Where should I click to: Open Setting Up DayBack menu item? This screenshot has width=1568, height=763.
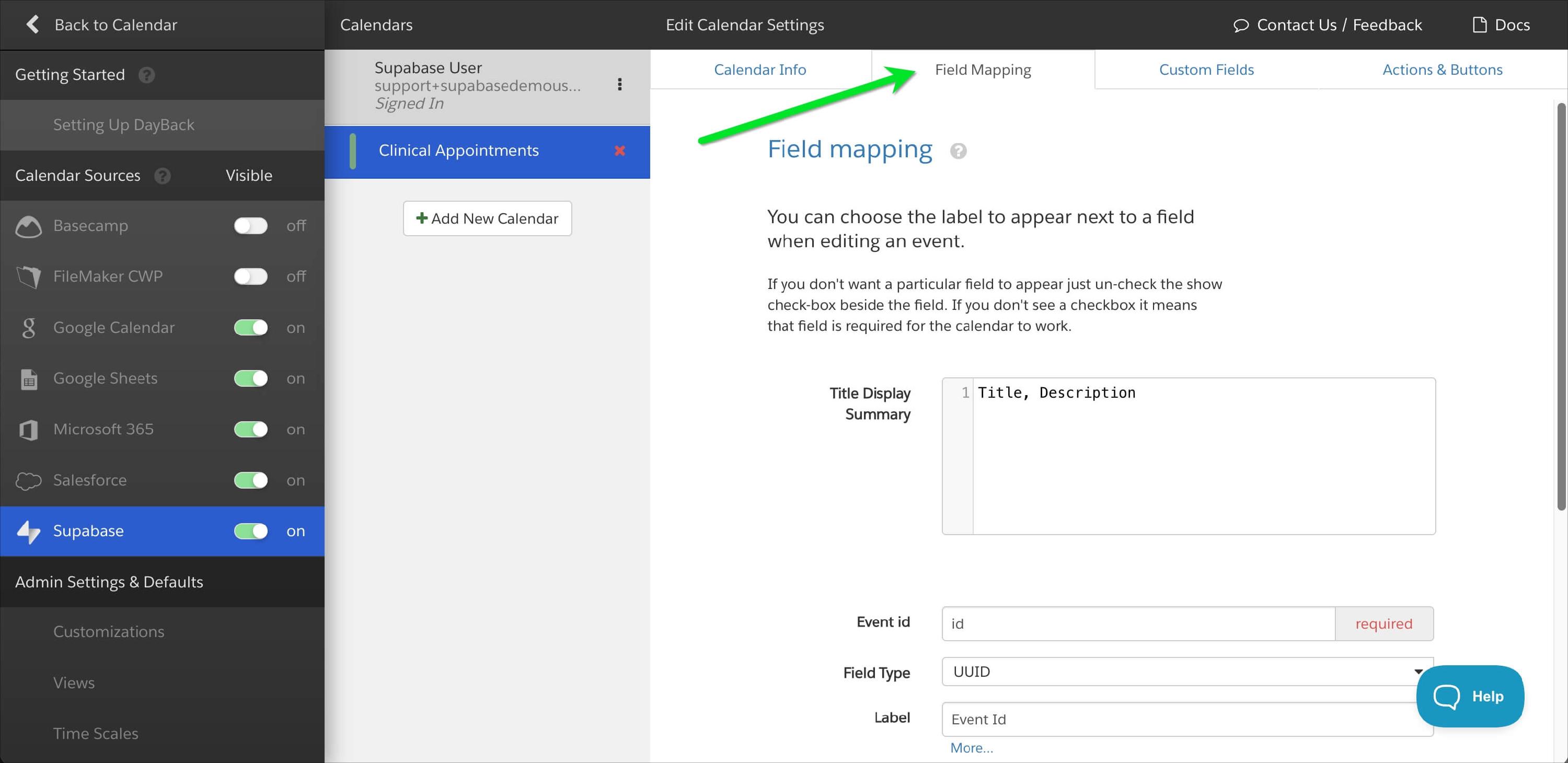pyautogui.click(x=162, y=125)
